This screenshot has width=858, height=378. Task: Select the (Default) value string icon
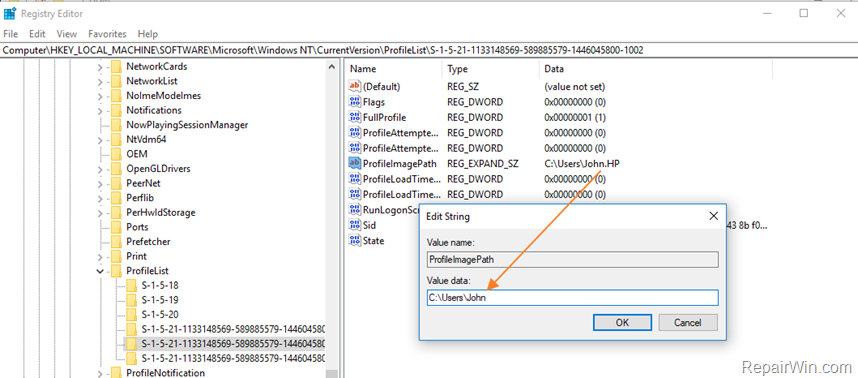pyautogui.click(x=355, y=86)
